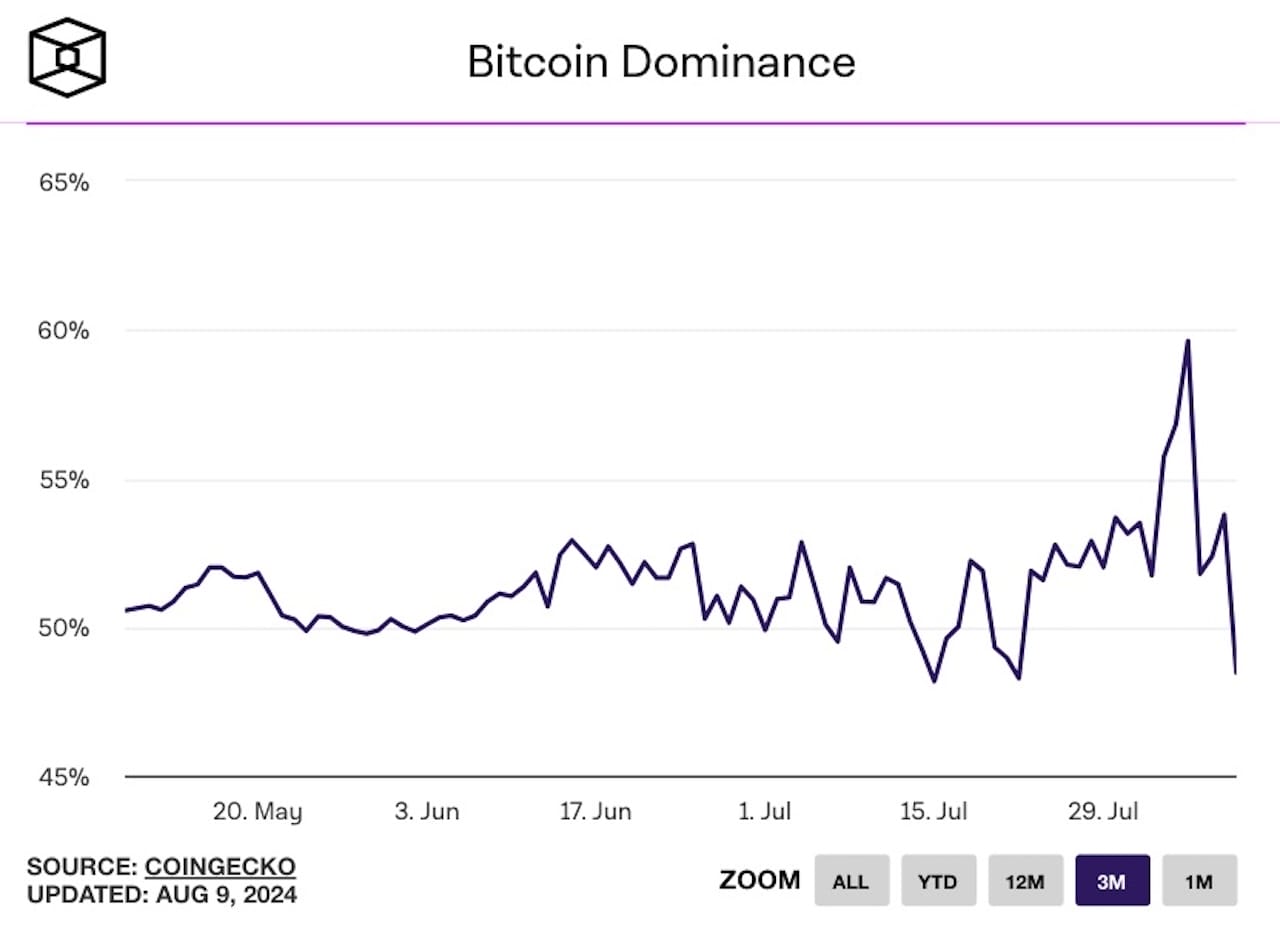Click the 15. Jul axis label
1280x926 pixels.
934,811
